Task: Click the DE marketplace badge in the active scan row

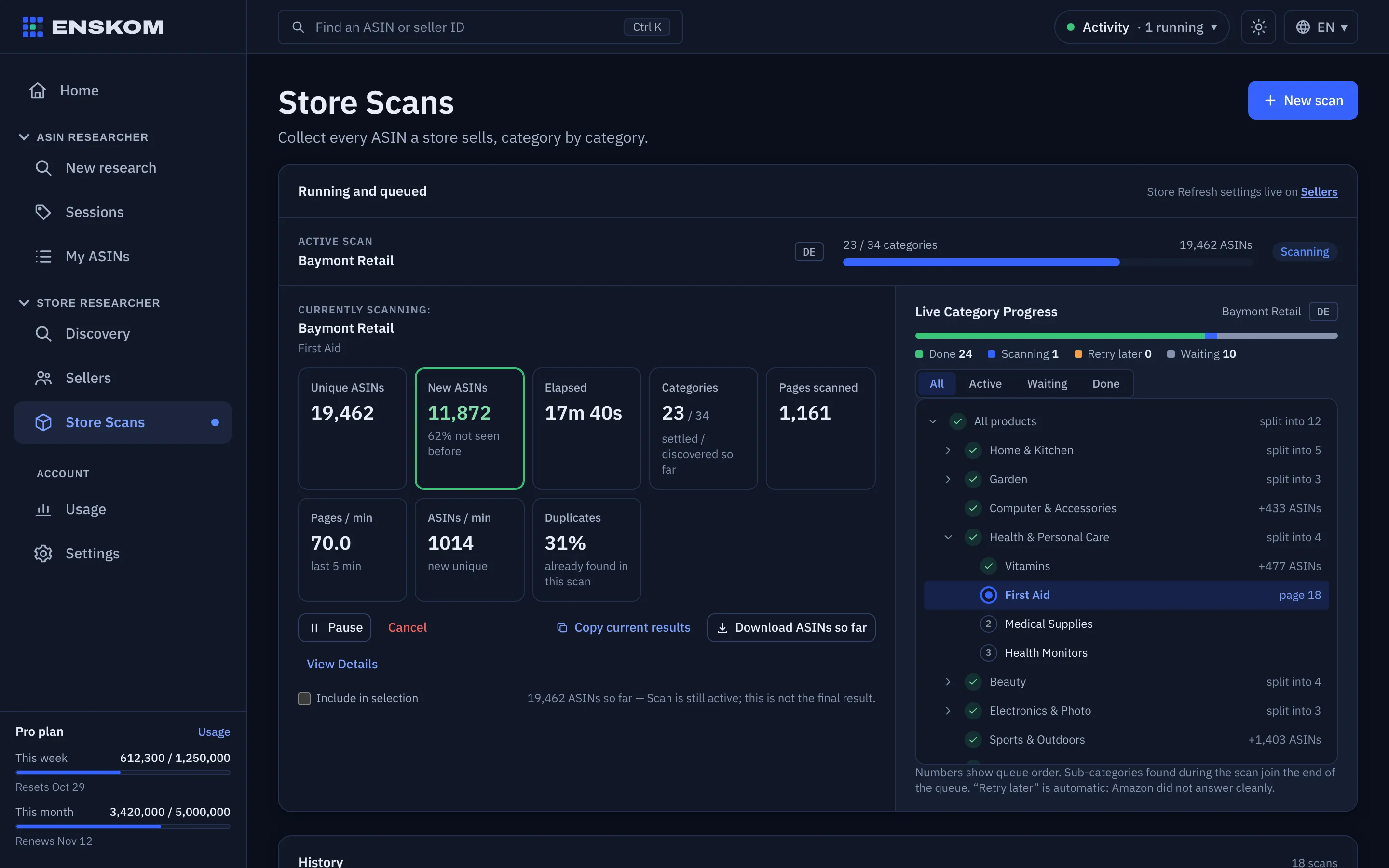Action: pos(809,251)
